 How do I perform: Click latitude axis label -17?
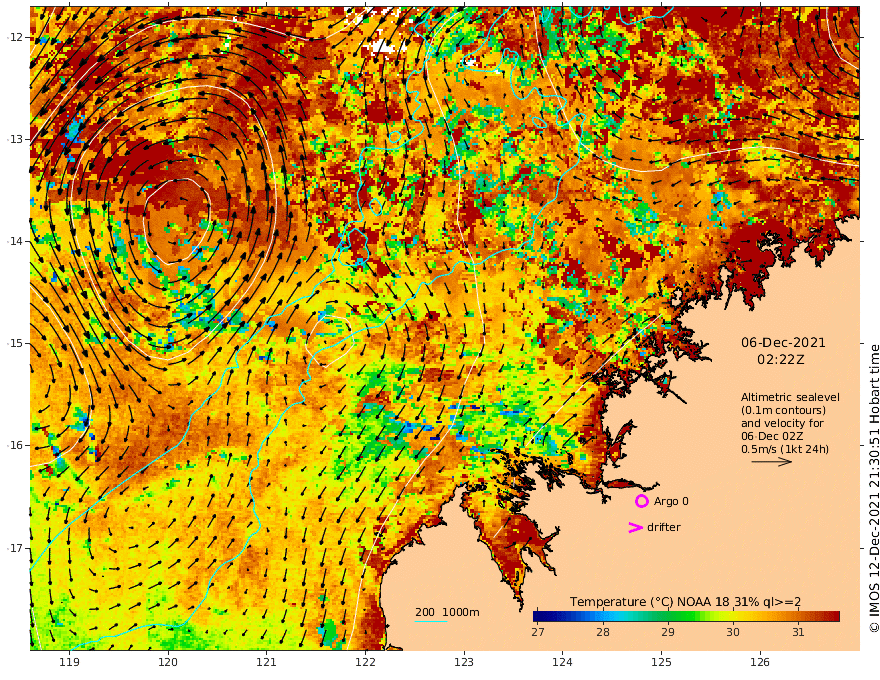[x=16, y=548]
